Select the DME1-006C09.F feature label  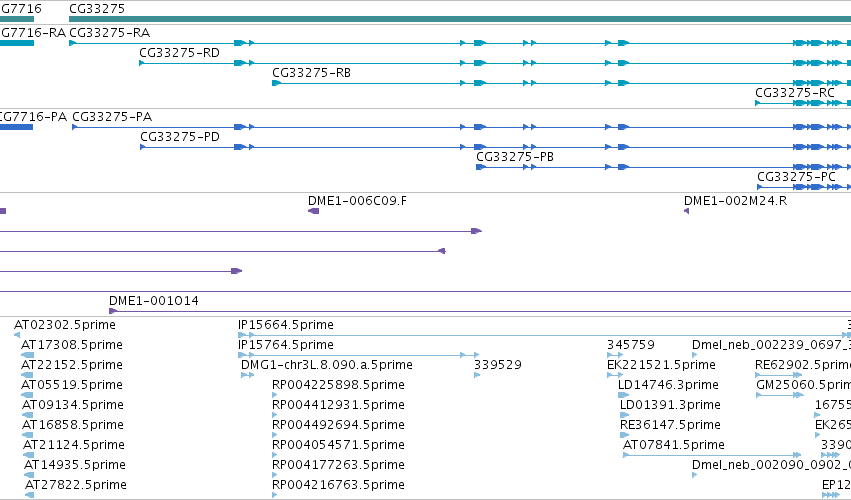pos(357,201)
